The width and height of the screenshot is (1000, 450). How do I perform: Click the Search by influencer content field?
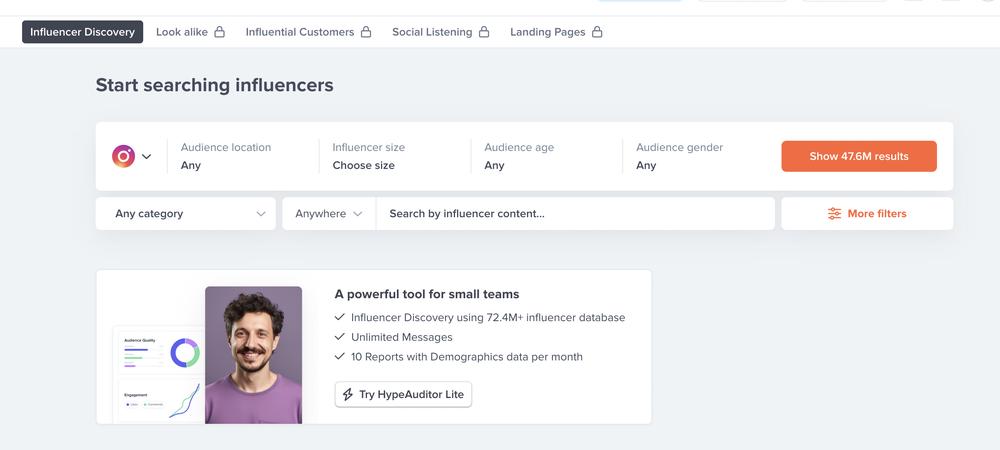[x=575, y=214]
